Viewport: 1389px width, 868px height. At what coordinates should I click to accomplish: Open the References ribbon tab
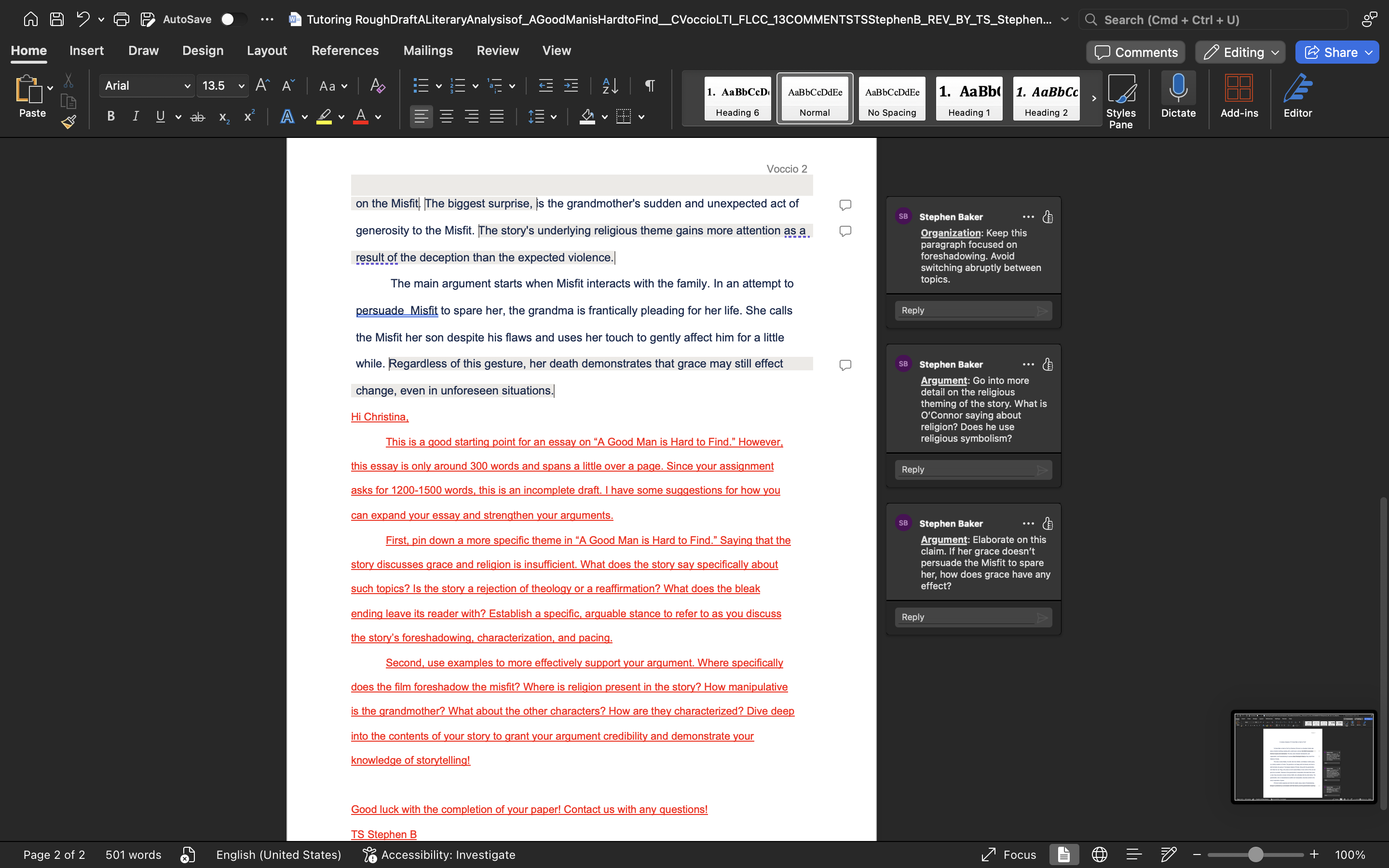point(345,51)
